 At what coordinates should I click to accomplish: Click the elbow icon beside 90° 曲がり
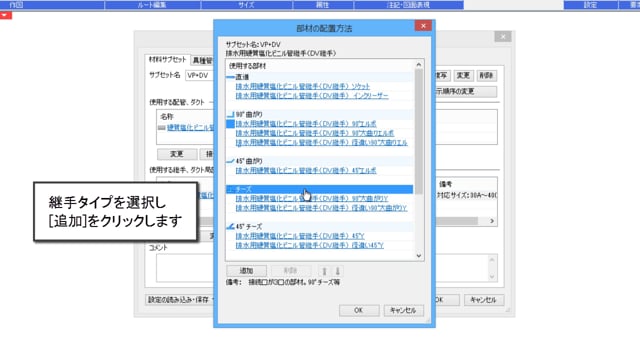coord(230,114)
